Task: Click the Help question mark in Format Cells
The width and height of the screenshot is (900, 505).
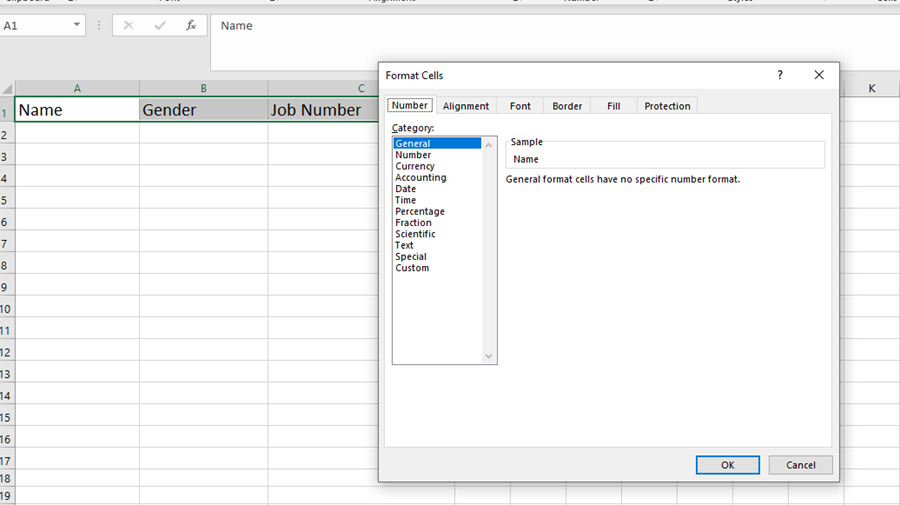Action: click(779, 75)
